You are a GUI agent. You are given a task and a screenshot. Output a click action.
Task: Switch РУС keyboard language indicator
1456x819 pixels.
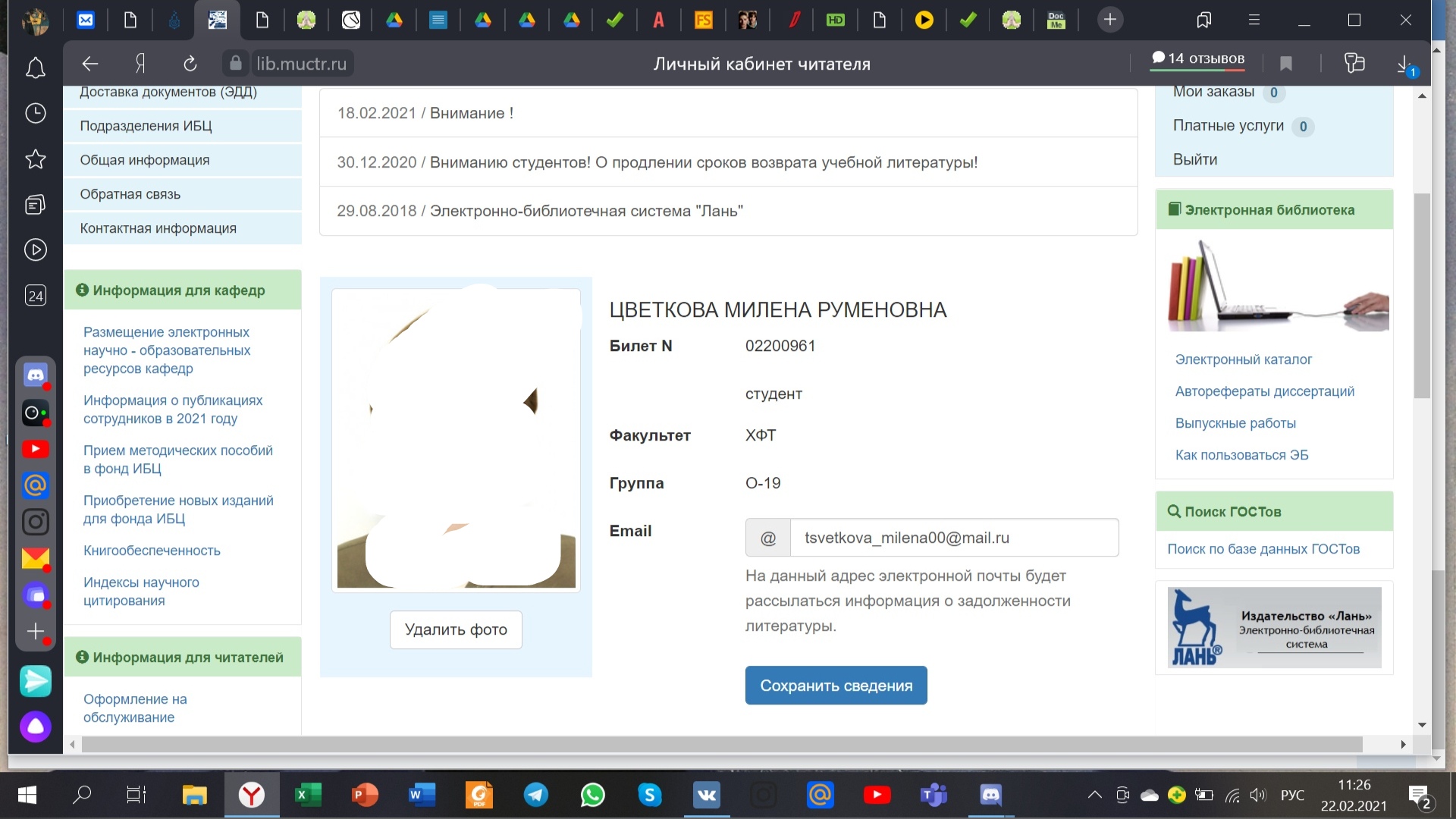(1292, 795)
